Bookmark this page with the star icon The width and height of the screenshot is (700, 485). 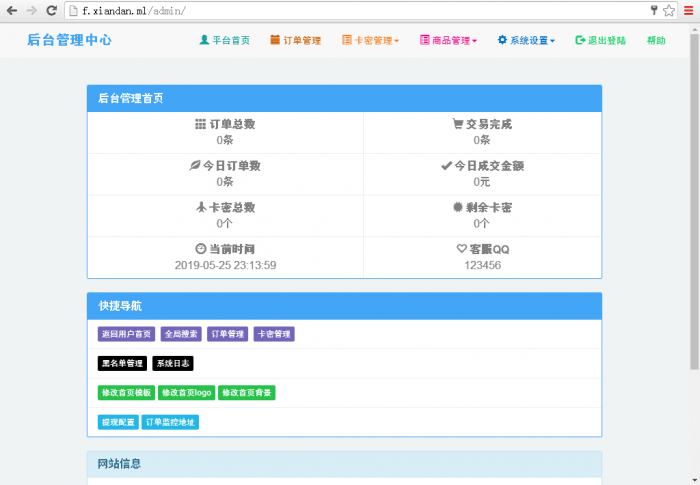pyautogui.click(x=669, y=10)
